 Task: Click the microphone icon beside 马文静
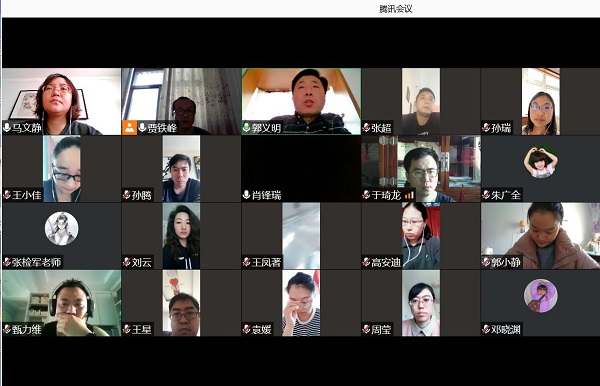coord(7,127)
